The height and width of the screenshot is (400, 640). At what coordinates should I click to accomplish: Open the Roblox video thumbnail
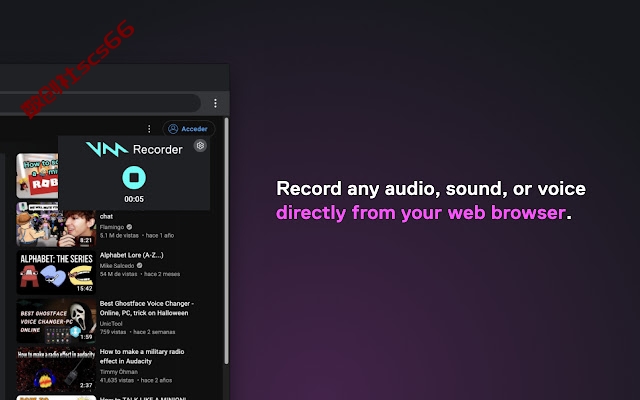coord(37,176)
